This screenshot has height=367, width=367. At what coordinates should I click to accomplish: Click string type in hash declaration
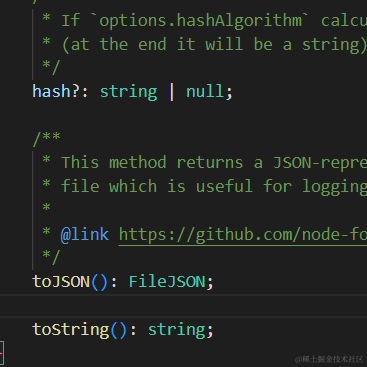[x=128, y=92]
